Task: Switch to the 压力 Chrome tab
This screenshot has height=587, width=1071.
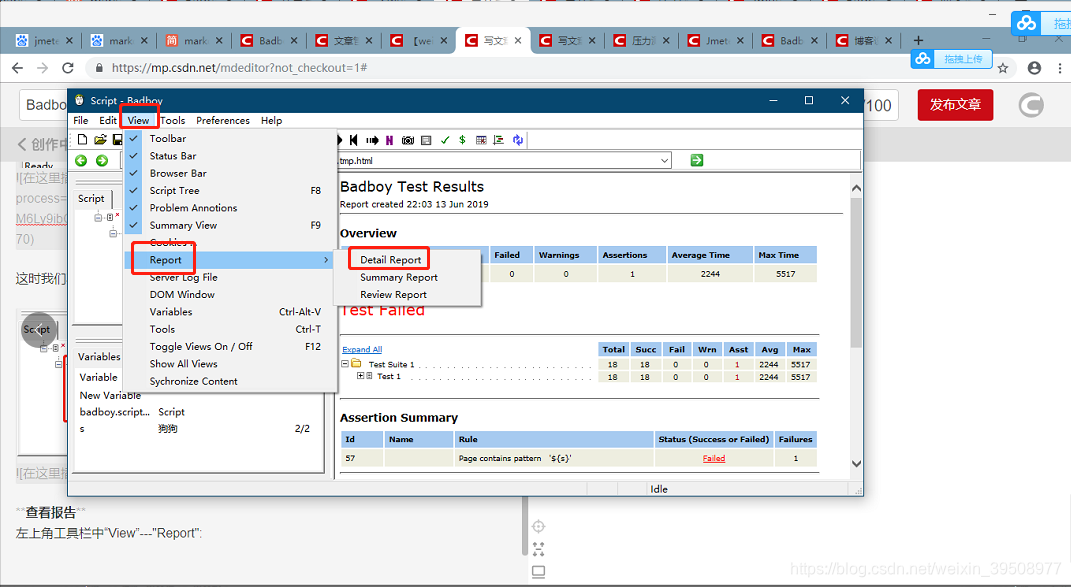Action: pos(641,40)
